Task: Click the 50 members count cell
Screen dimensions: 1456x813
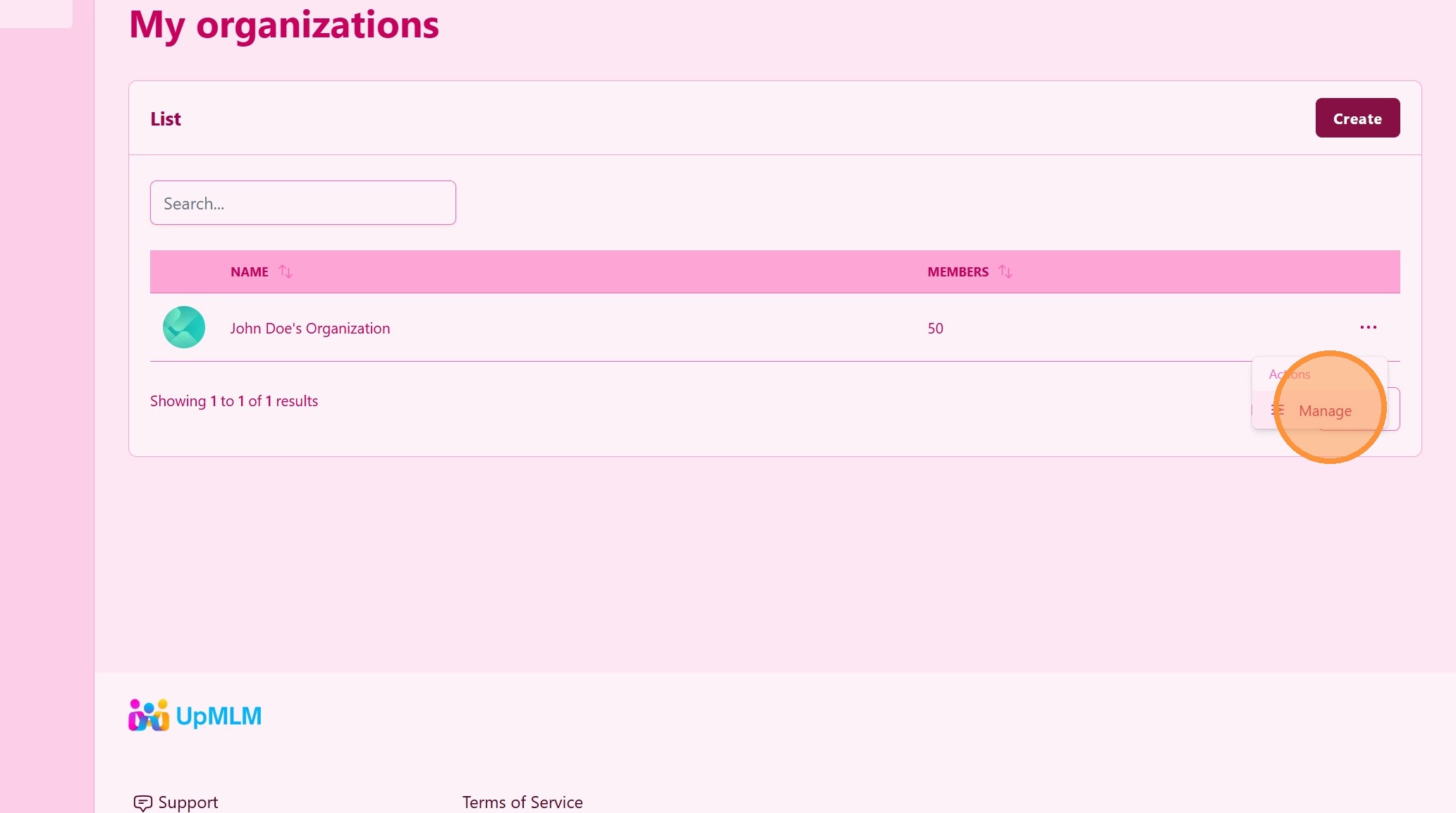Action: 935,329
